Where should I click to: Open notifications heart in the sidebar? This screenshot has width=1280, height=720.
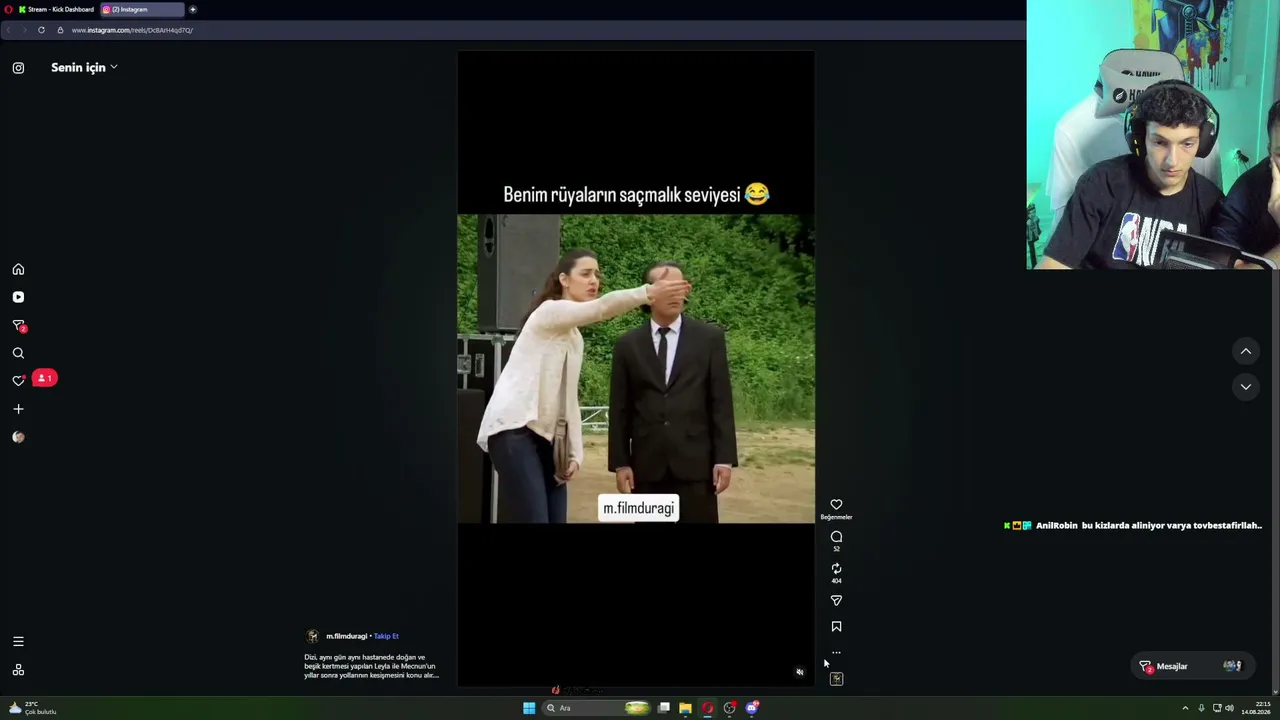[18, 380]
